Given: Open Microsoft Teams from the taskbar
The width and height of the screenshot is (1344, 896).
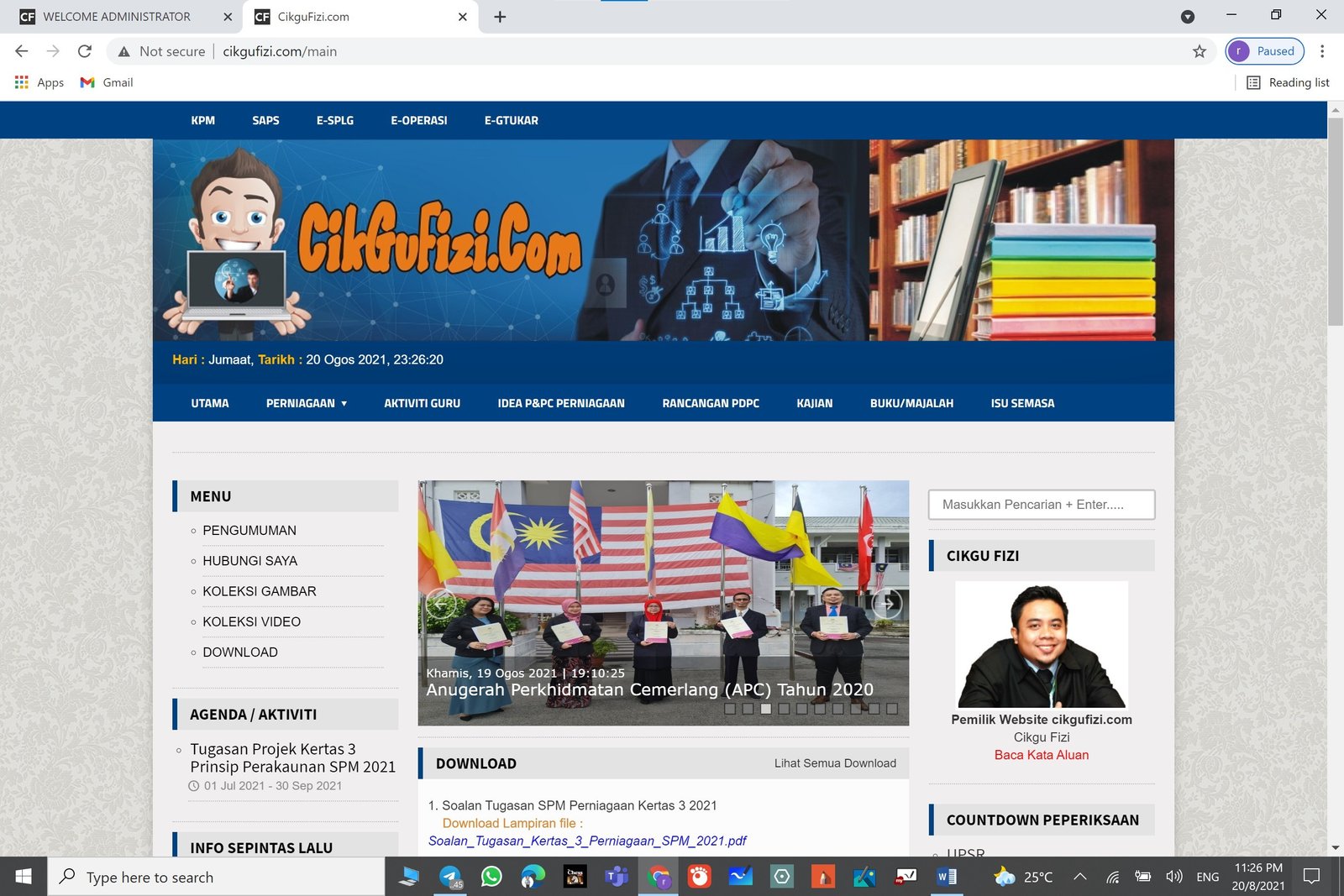Looking at the screenshot, I should 617,877.
